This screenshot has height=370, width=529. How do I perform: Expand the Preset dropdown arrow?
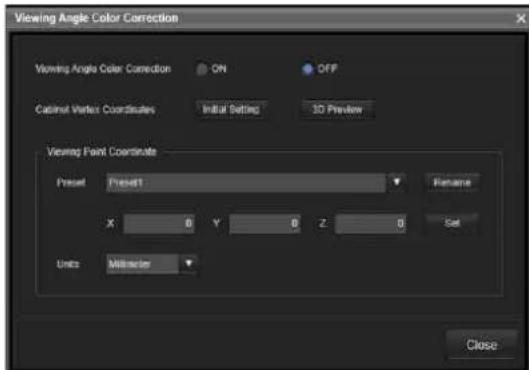click(396, 182)
